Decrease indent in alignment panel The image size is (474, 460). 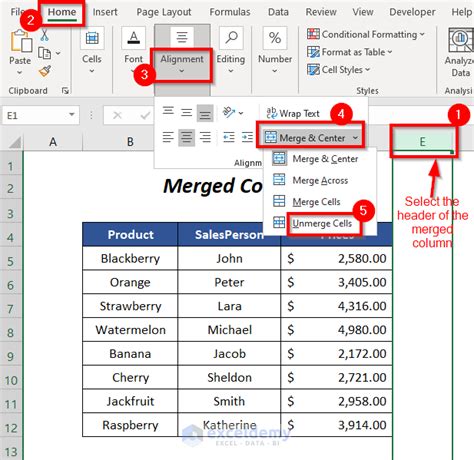[229, 137]
